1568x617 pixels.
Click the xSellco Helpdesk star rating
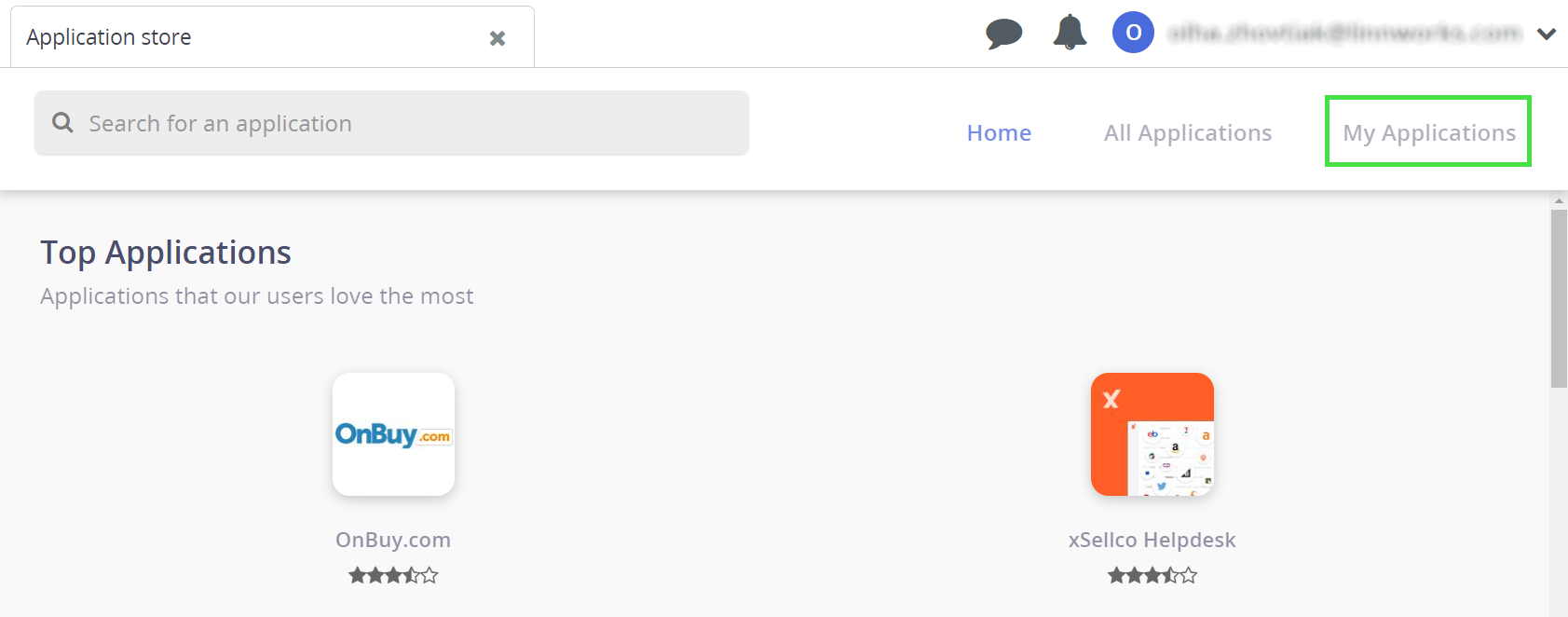(1152, 575)
